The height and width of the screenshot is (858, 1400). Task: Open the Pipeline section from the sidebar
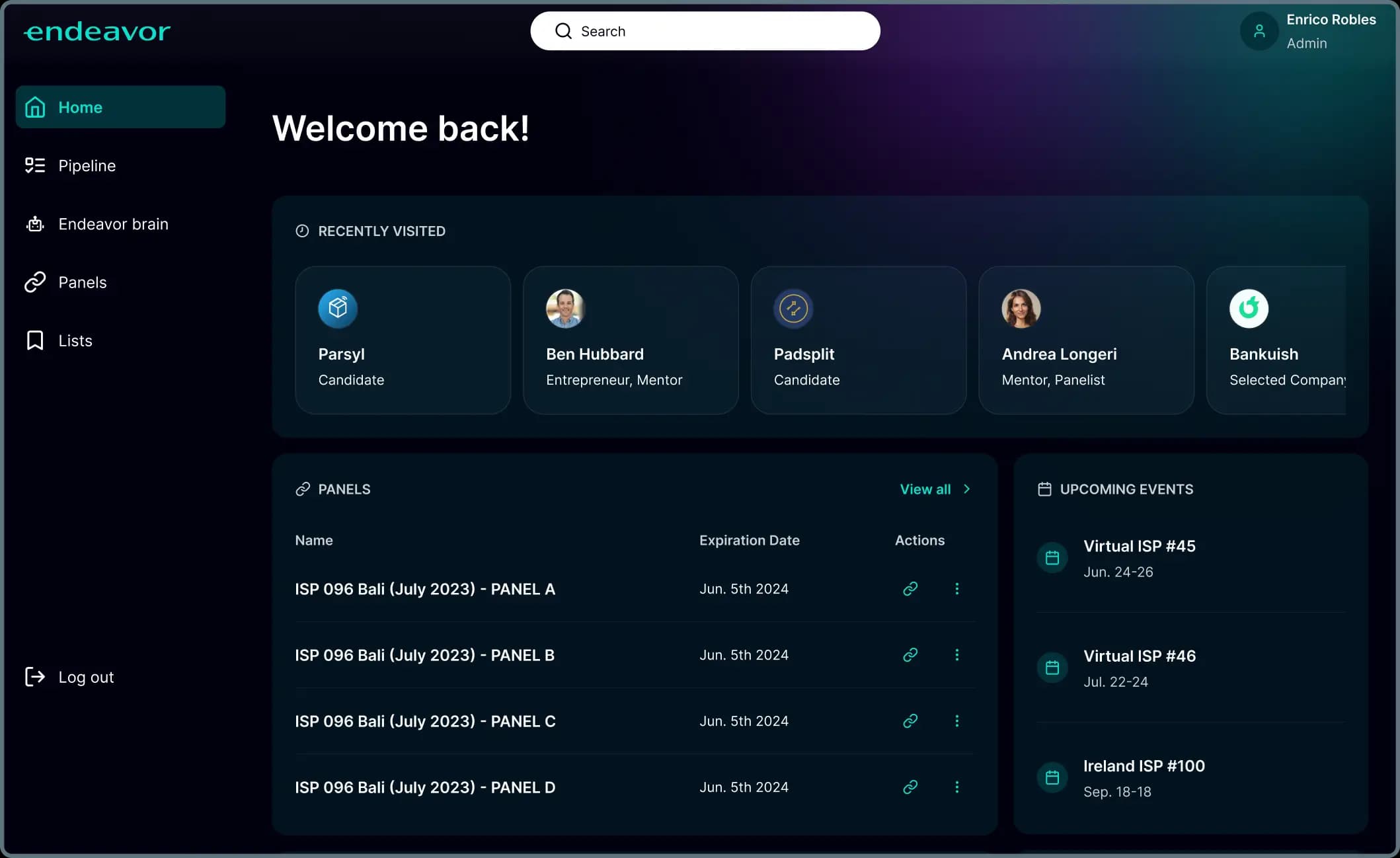point(87,165)
